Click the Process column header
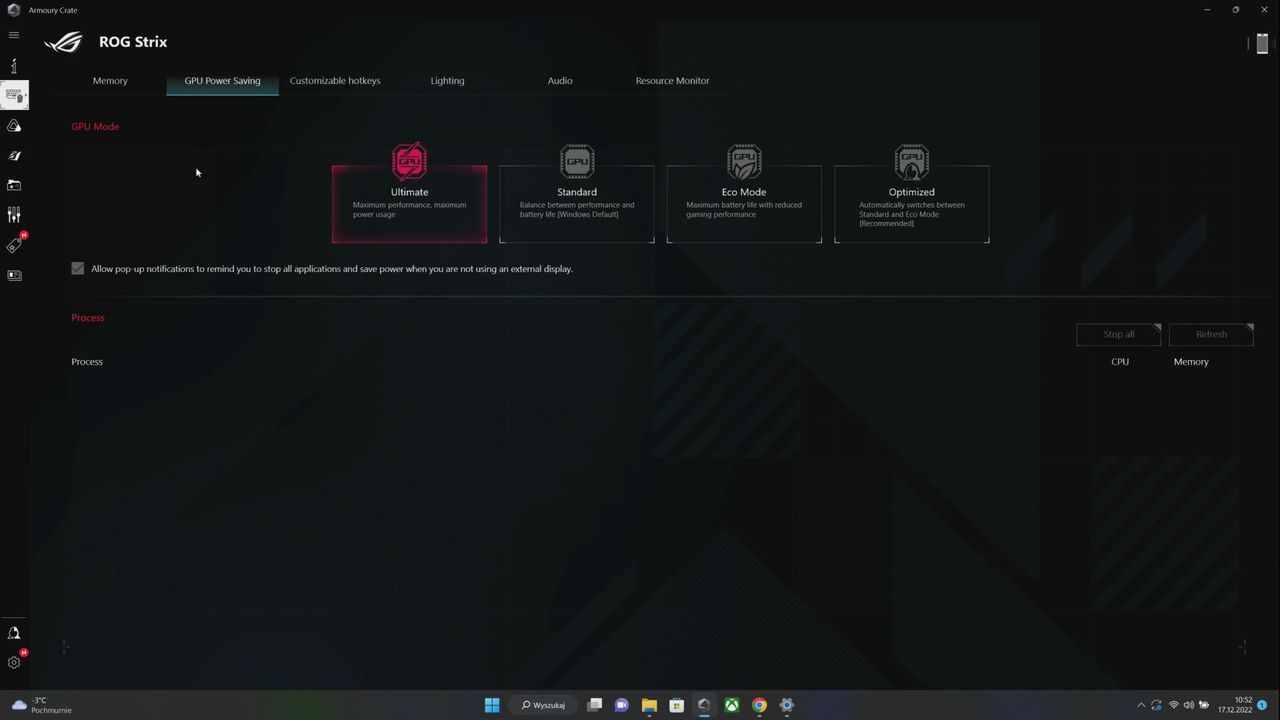This screenshot has height=720, width=1280. pyautogui.click(x=87, y=362)
